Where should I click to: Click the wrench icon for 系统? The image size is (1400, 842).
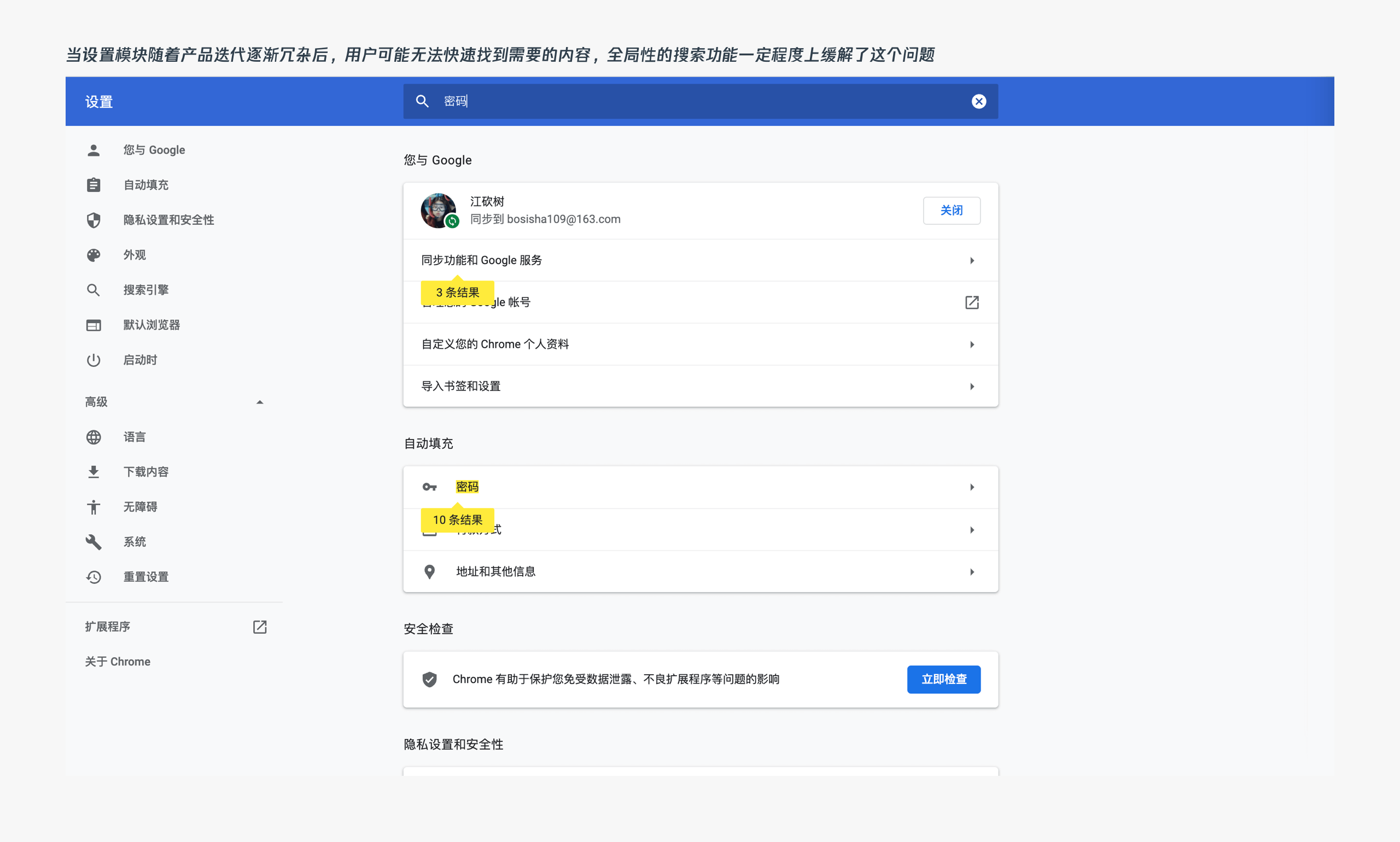coord(94,542)
